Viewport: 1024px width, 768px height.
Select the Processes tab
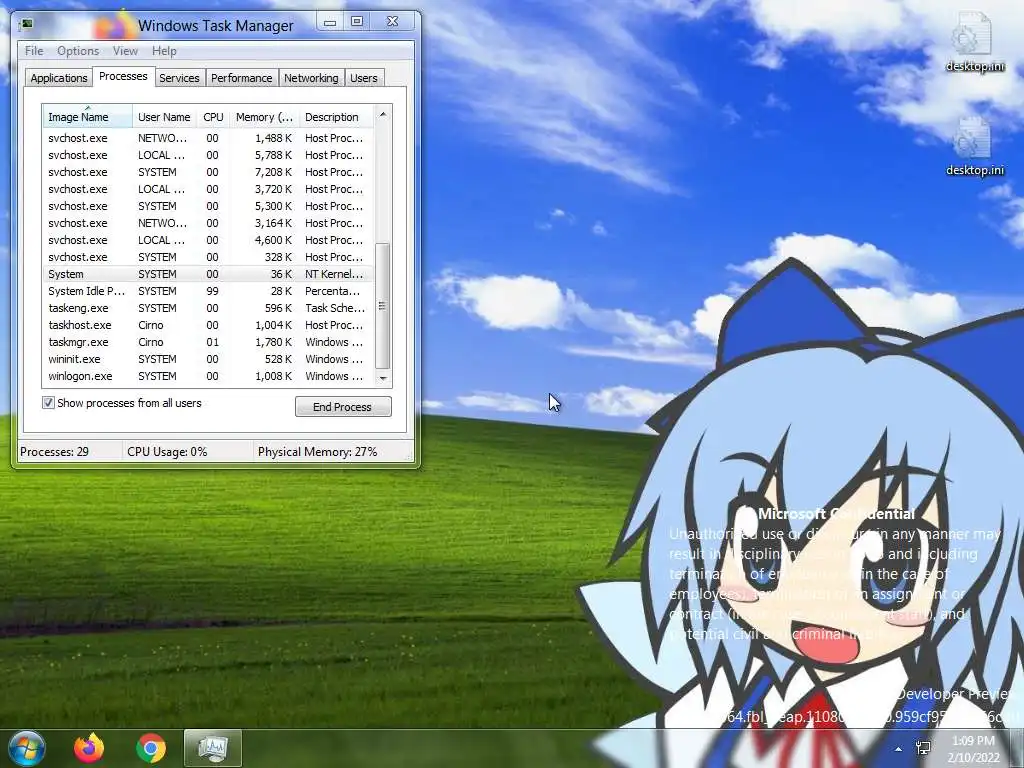[123, 76]
